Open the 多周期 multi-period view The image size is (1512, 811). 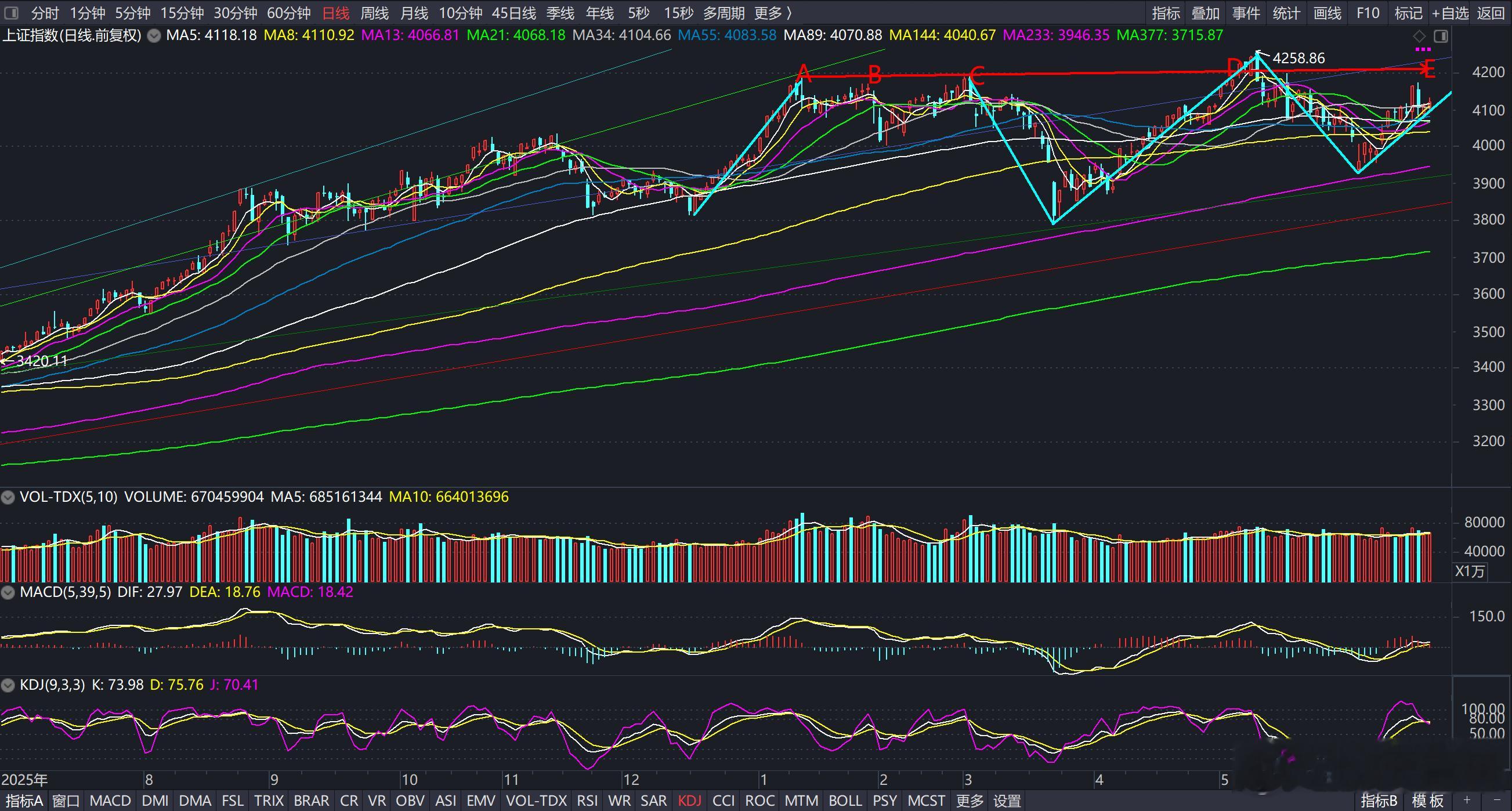(724, 13)
